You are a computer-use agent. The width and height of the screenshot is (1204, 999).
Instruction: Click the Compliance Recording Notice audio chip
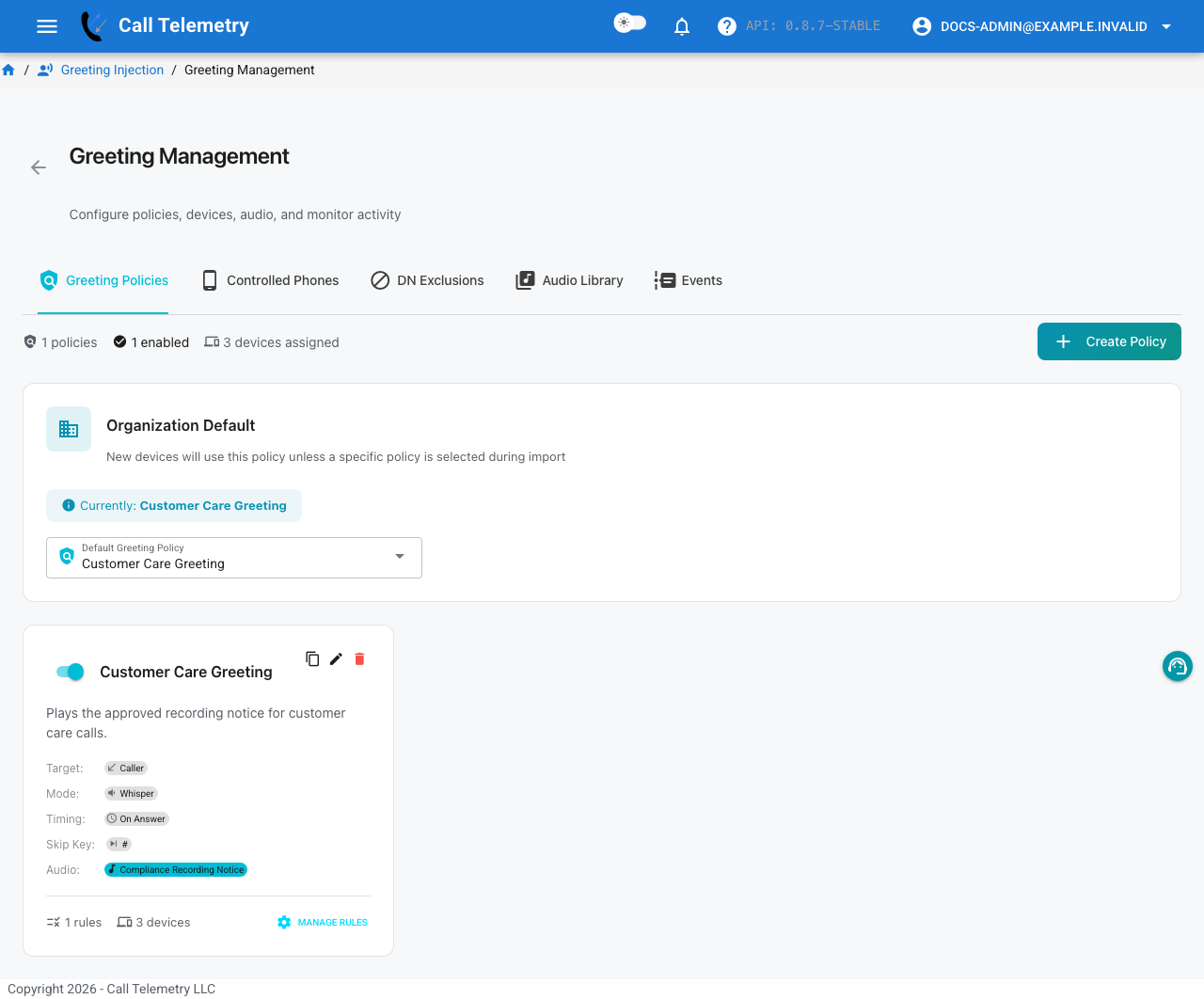[176, 869]
